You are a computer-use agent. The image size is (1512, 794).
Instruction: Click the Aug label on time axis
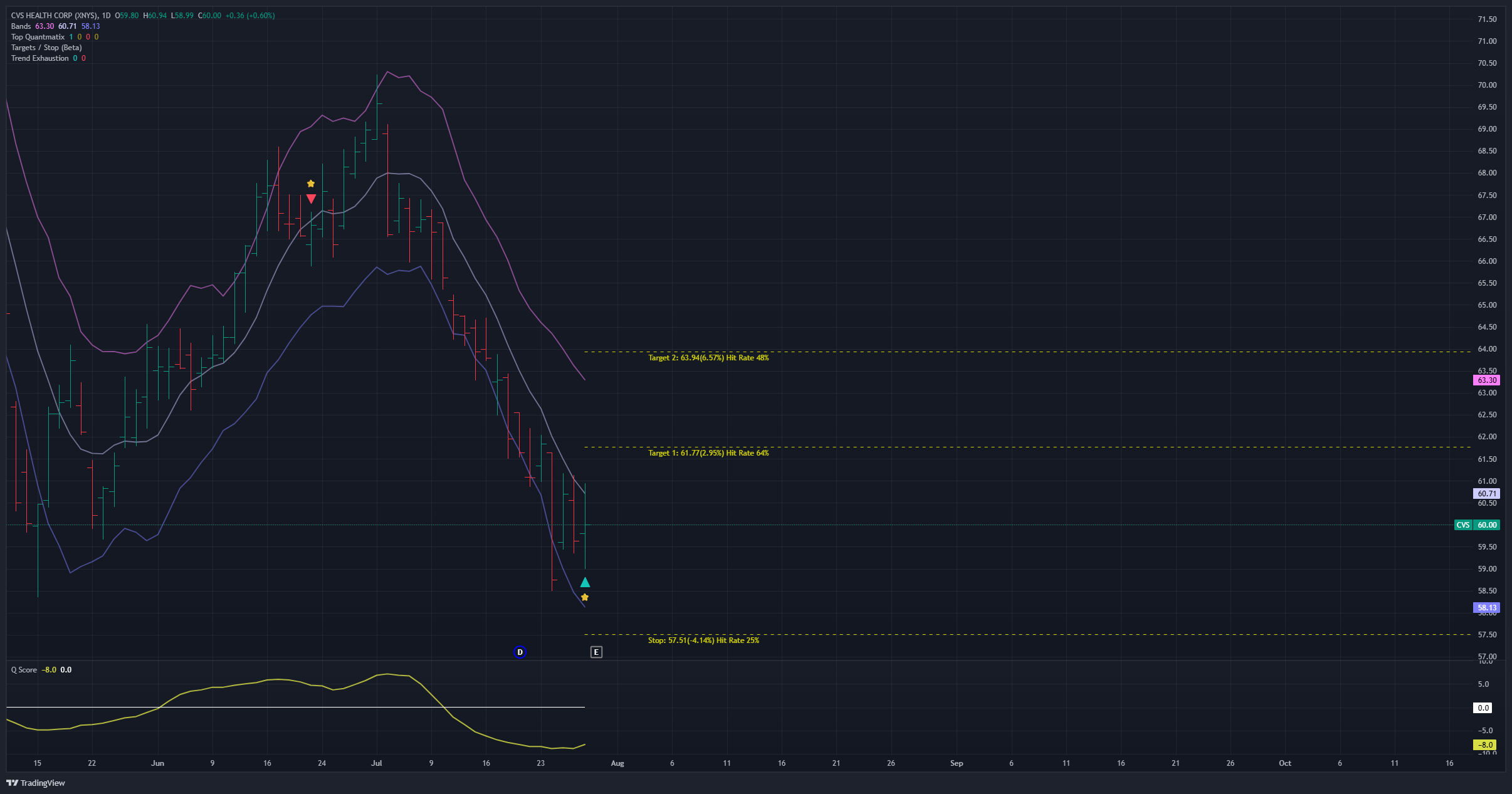[617, 763]
